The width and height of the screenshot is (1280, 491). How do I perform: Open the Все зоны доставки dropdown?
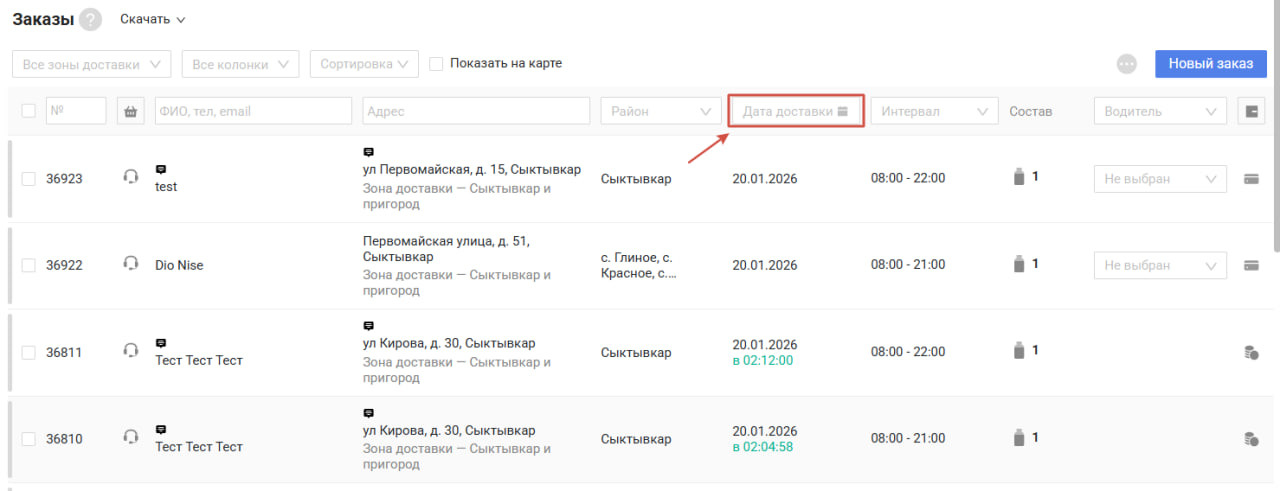(91, 64)
